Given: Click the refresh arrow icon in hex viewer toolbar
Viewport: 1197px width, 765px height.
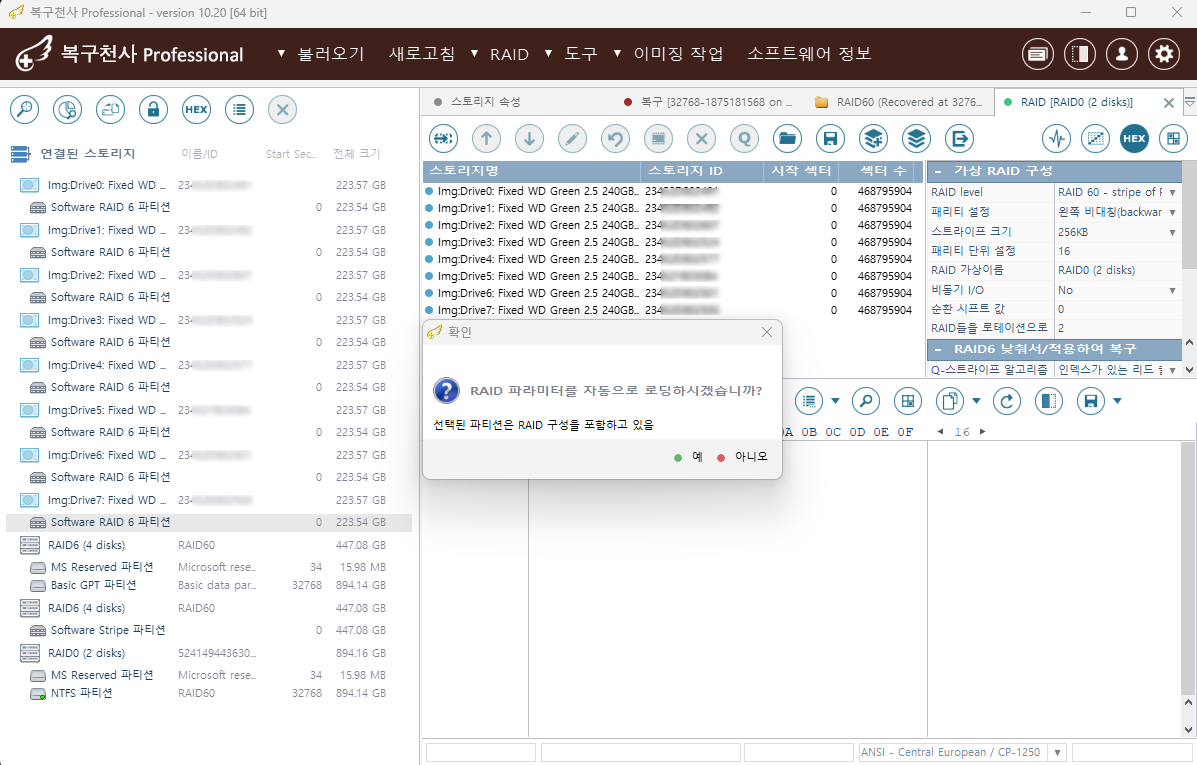Looking at the screenshot, I should tap(1007, 401).
